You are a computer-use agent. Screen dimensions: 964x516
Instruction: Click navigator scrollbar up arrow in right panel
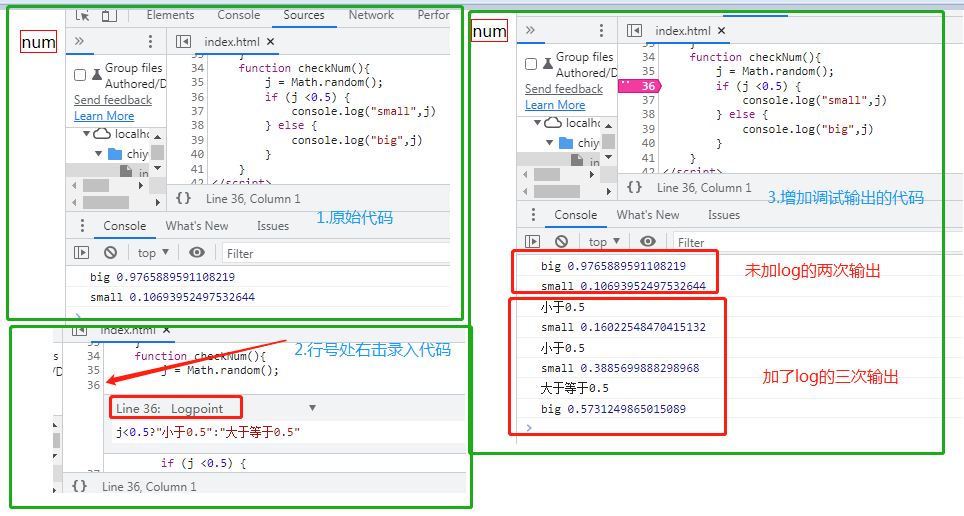[609, 125]
